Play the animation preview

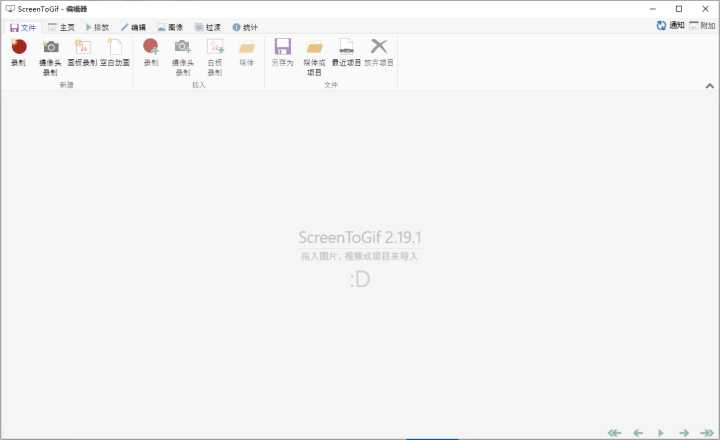tap(660, 433)
